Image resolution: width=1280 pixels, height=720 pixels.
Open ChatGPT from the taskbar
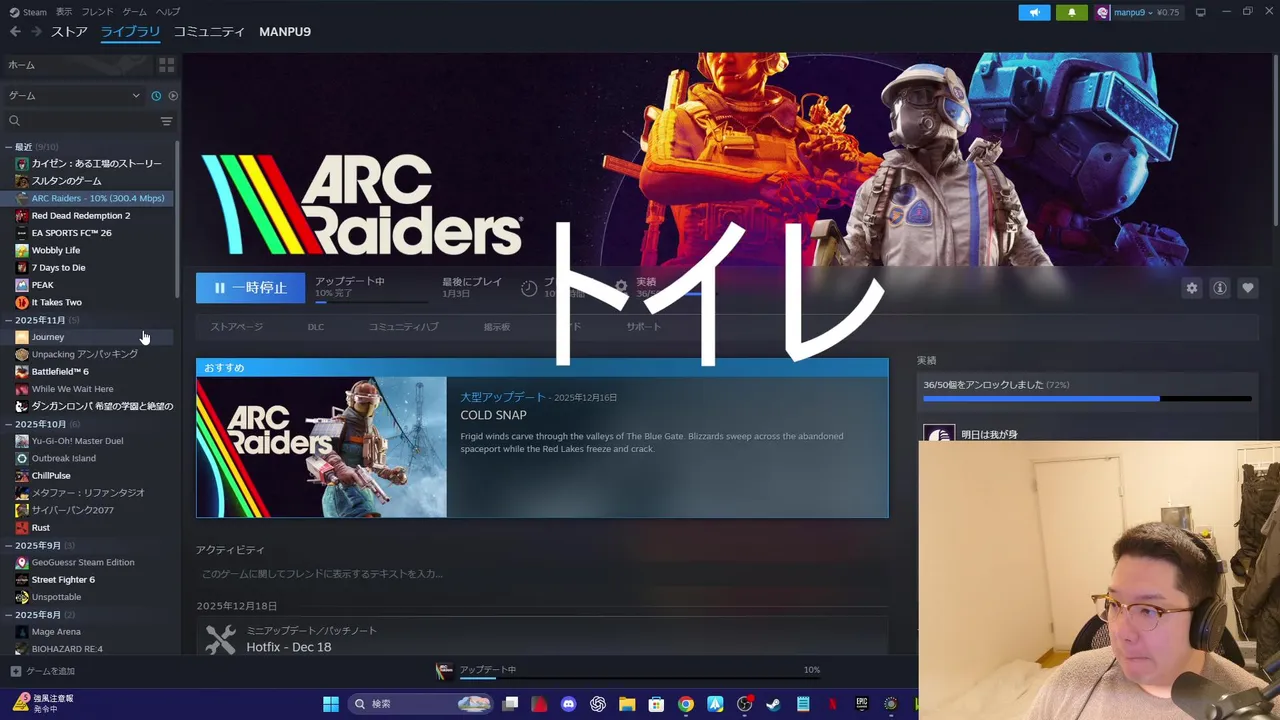(598, 704)
